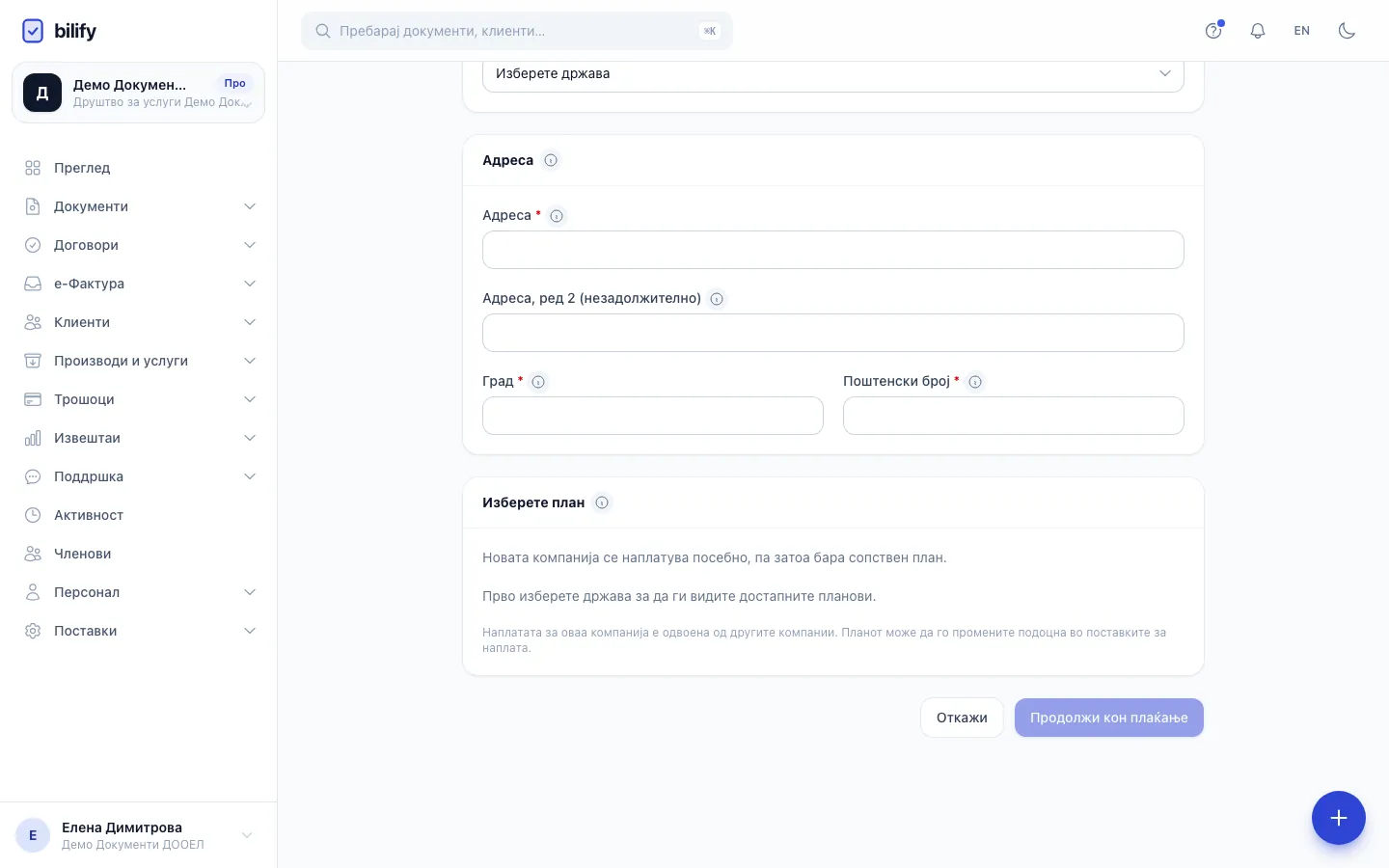Click the search documents and clients box
Viewport: 1389px width, 868px height.
click(517, 31)
